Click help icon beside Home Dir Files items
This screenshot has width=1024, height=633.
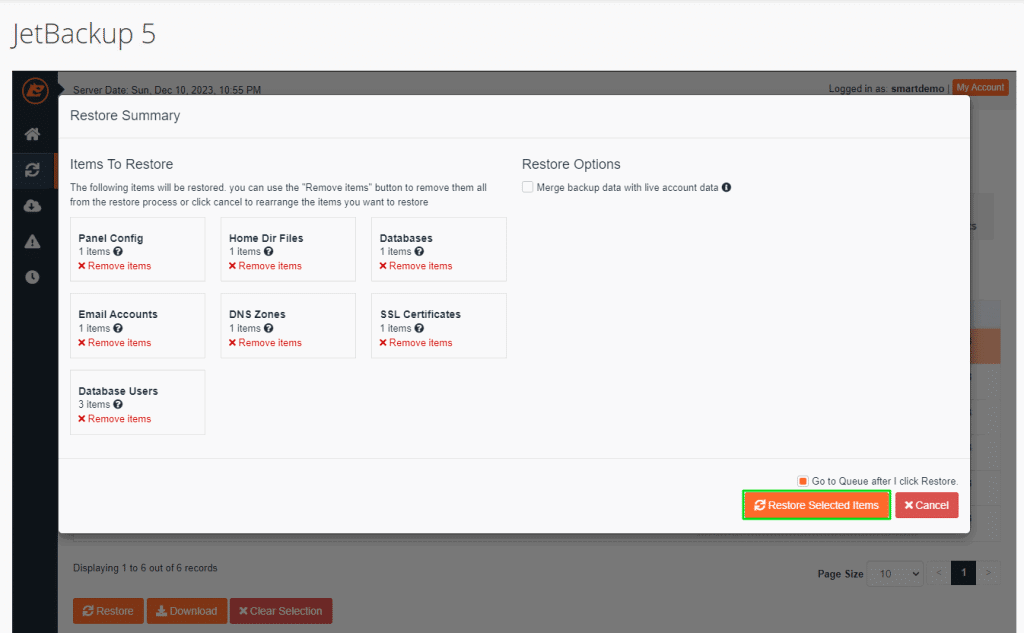click(268, 252)
